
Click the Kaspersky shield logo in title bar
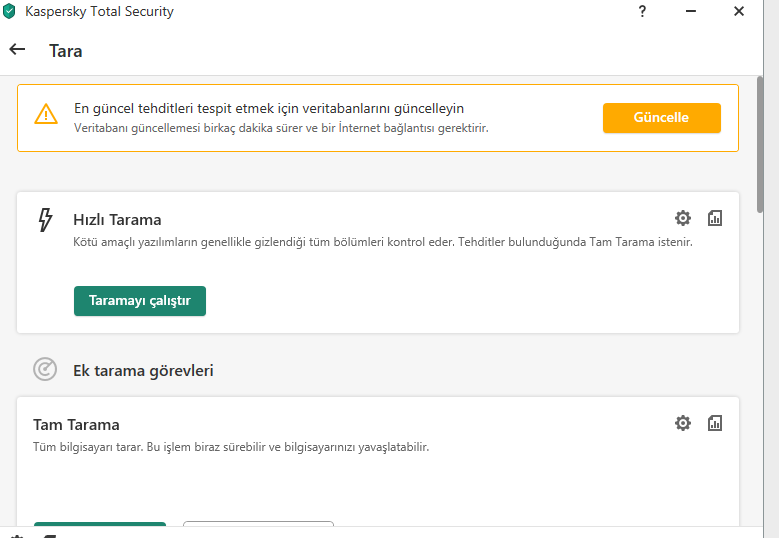pos(10,12)
